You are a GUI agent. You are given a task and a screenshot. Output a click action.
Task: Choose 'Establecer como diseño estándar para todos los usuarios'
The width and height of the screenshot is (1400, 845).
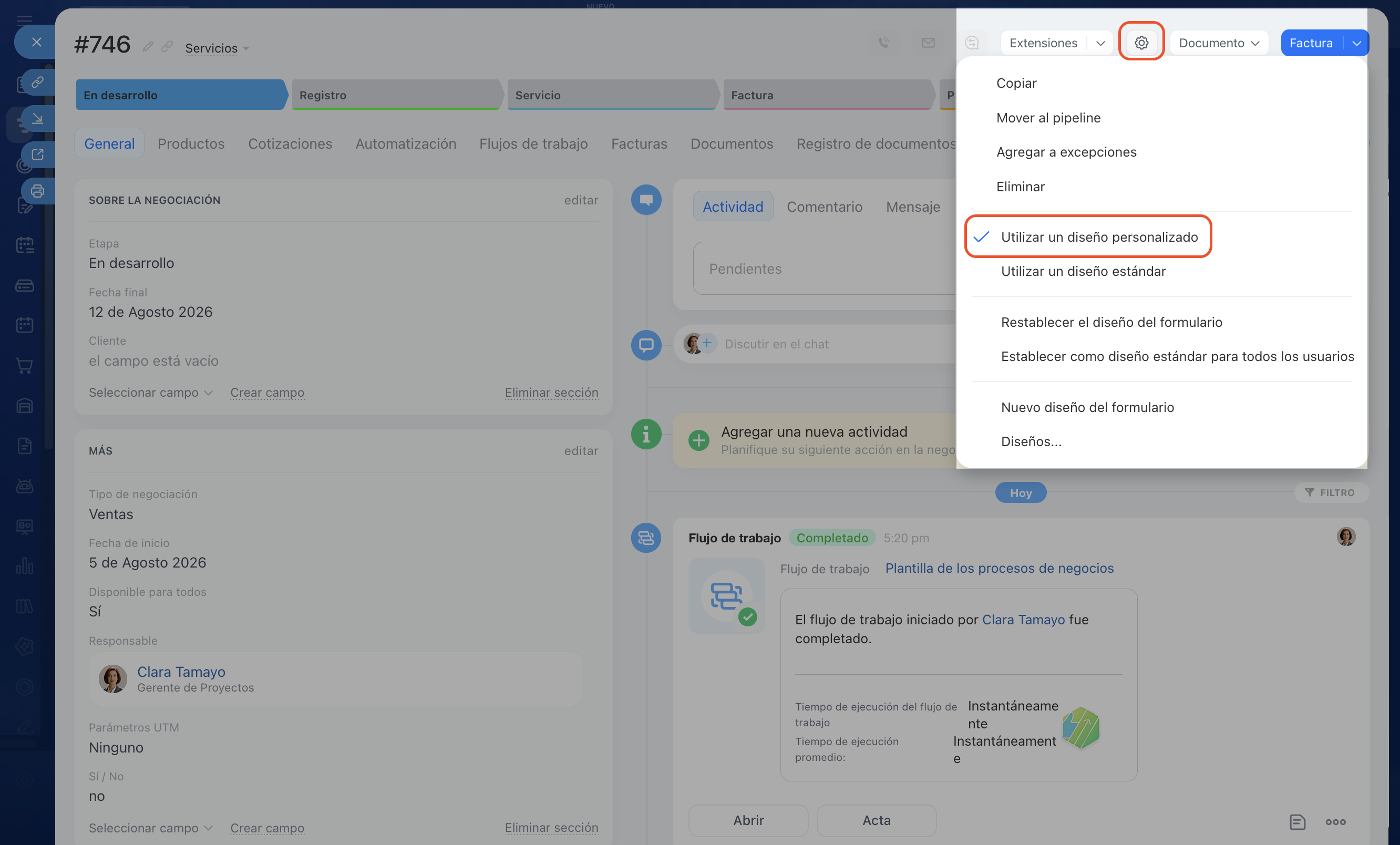1177,356
